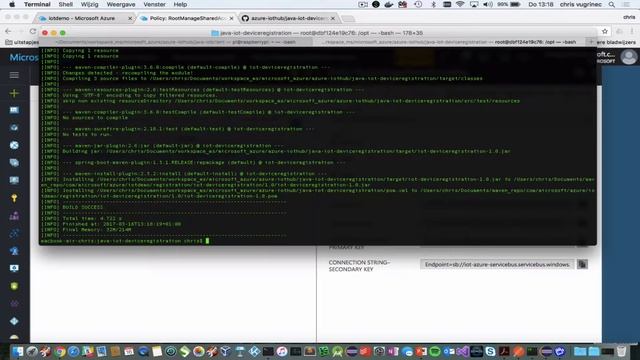
Task: Click the chris vugrinec user menu
Action: 580,4
